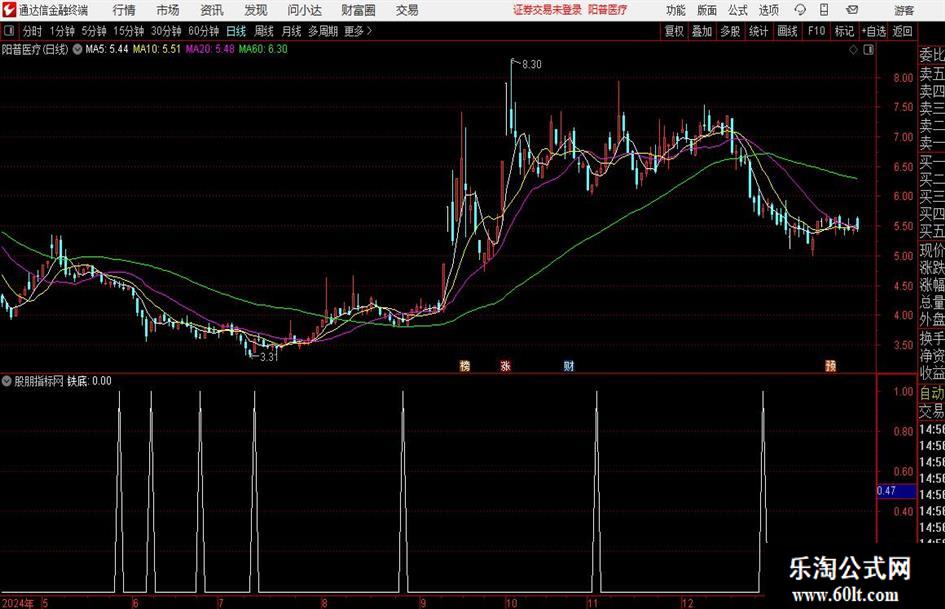Click the 阳普医疗 red stock name in title bar
Screen dimensions: 945x609
[x=608, y=10]
